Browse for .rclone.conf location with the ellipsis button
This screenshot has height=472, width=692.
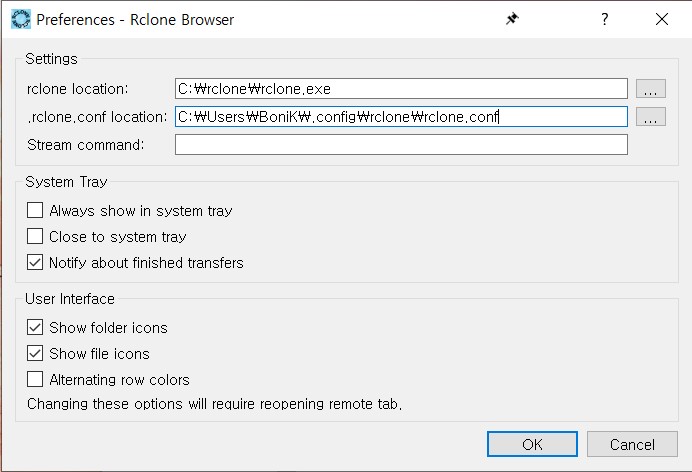(651, 116)
